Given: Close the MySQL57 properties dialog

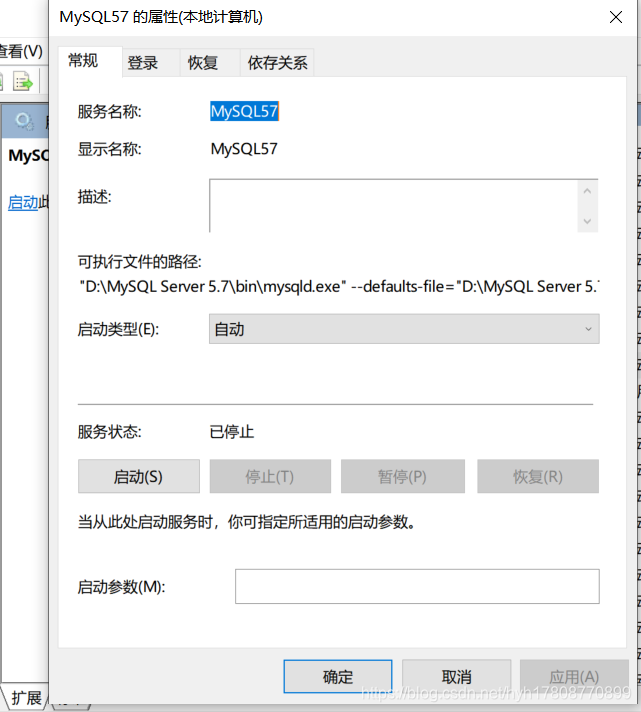Looking at the screenshot, I should click(x=616, y=17).
